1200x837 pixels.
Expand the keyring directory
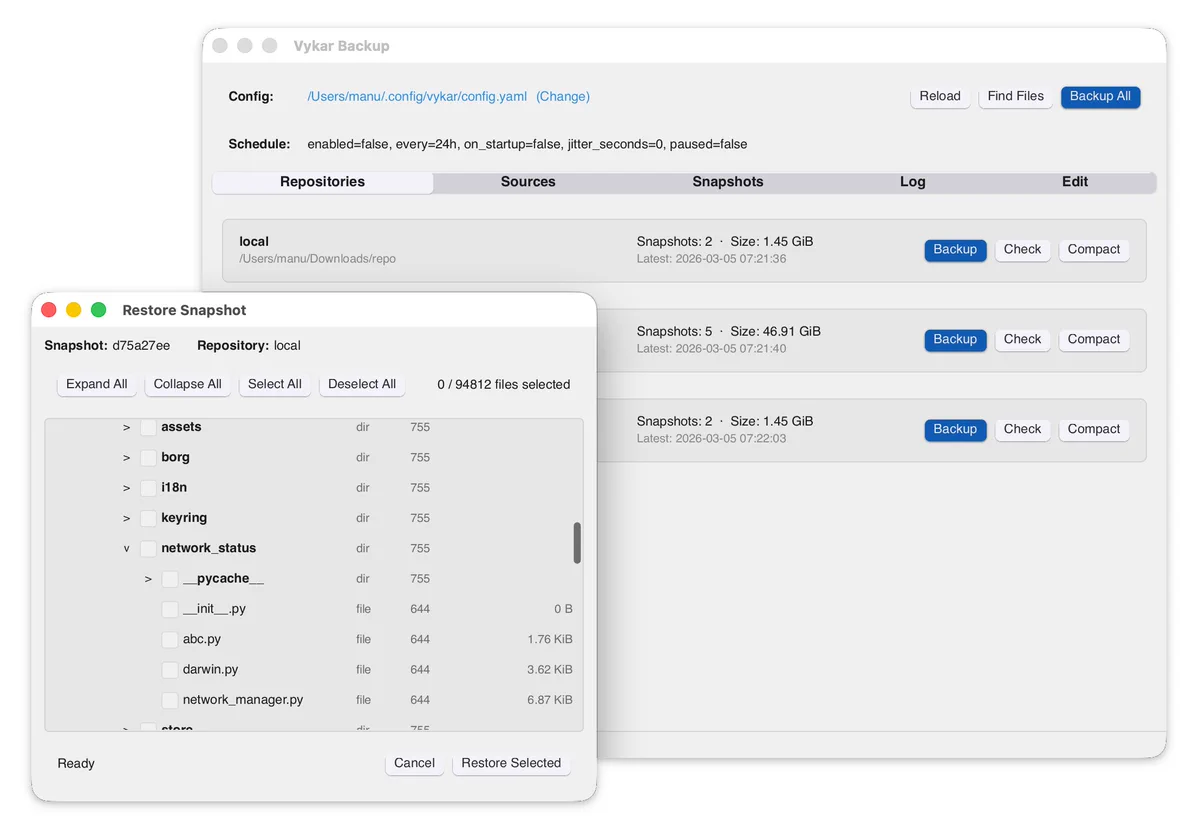pos(127,518)
